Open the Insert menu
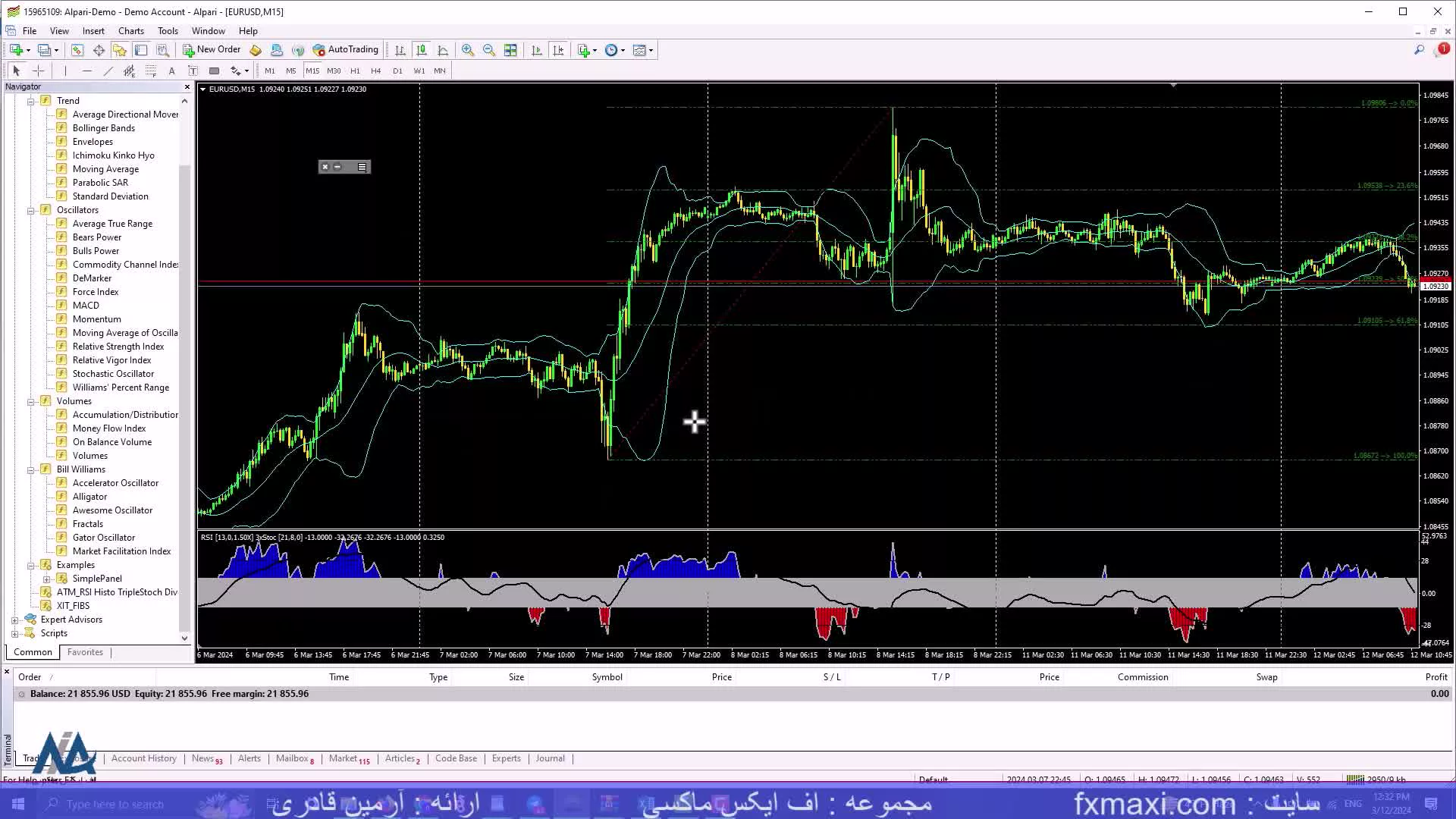This screenshot has width=1456, height=819. click(92, 30)
